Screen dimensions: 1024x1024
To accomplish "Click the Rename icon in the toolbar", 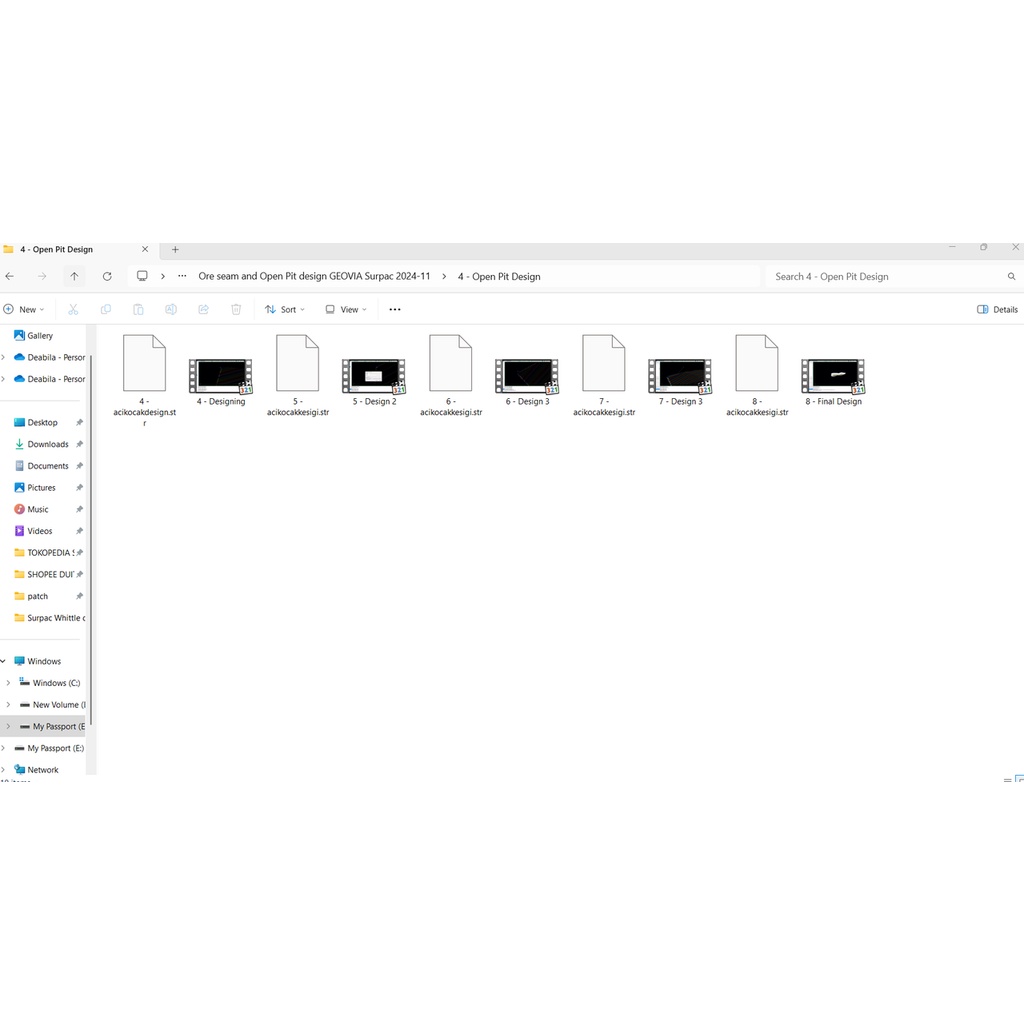I will pos(171,310).
